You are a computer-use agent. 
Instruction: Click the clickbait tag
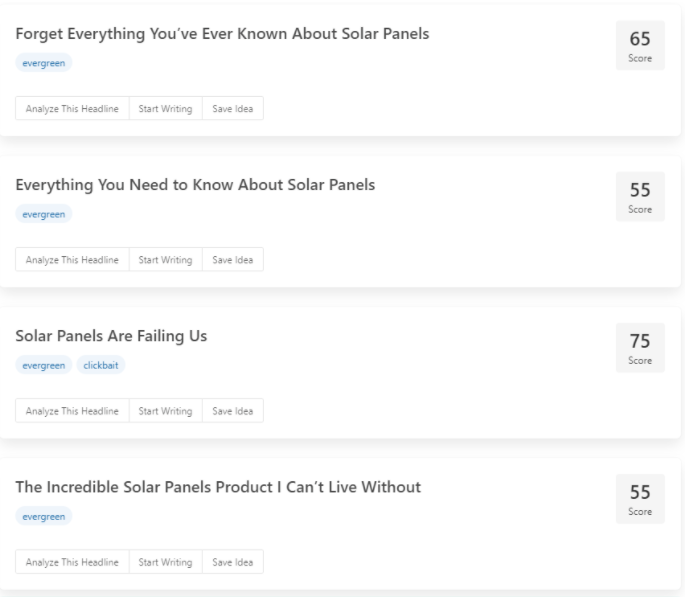(101, 365)
